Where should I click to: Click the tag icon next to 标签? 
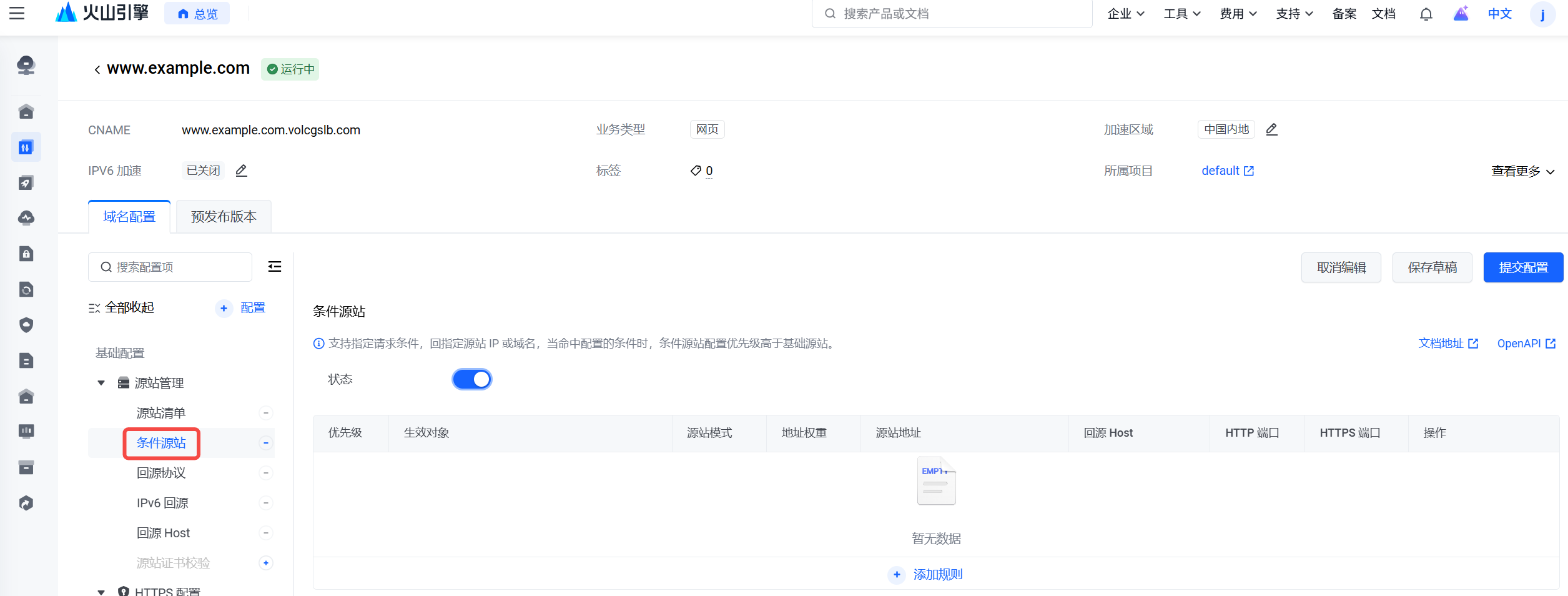point(696,171)
